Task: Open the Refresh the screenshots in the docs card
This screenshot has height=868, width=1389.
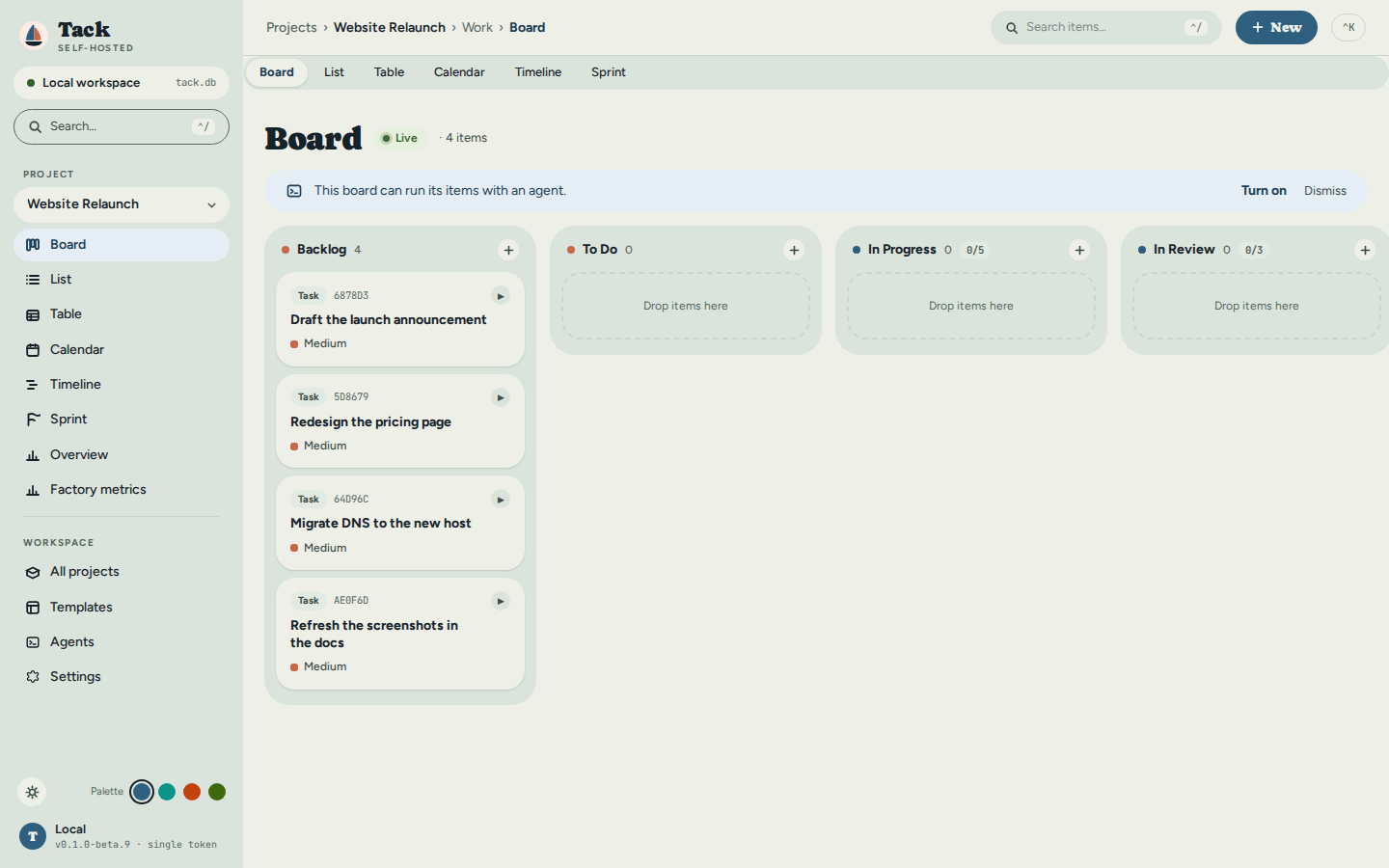Action: [x=400, y=634]
